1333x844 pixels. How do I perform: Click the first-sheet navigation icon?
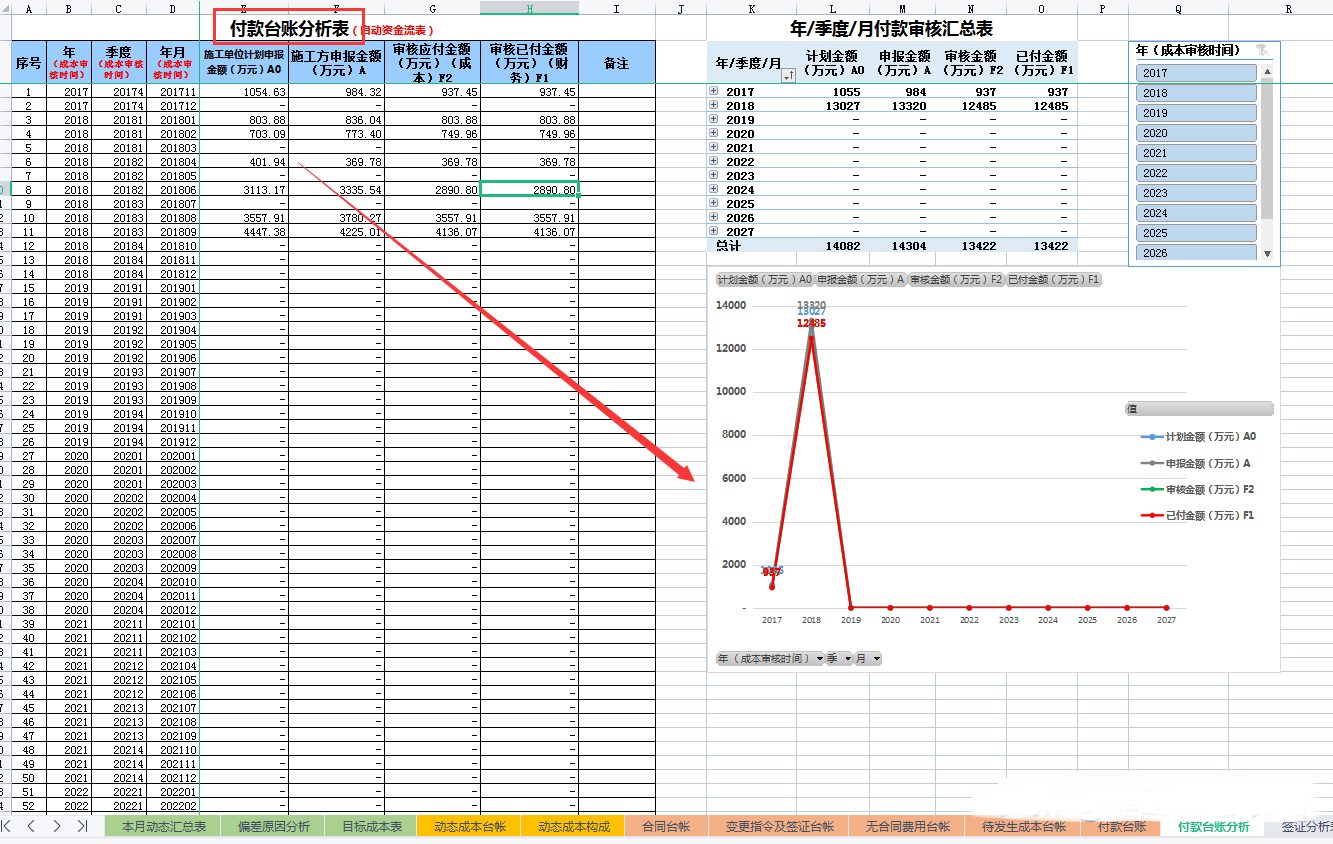pos(8,826)
